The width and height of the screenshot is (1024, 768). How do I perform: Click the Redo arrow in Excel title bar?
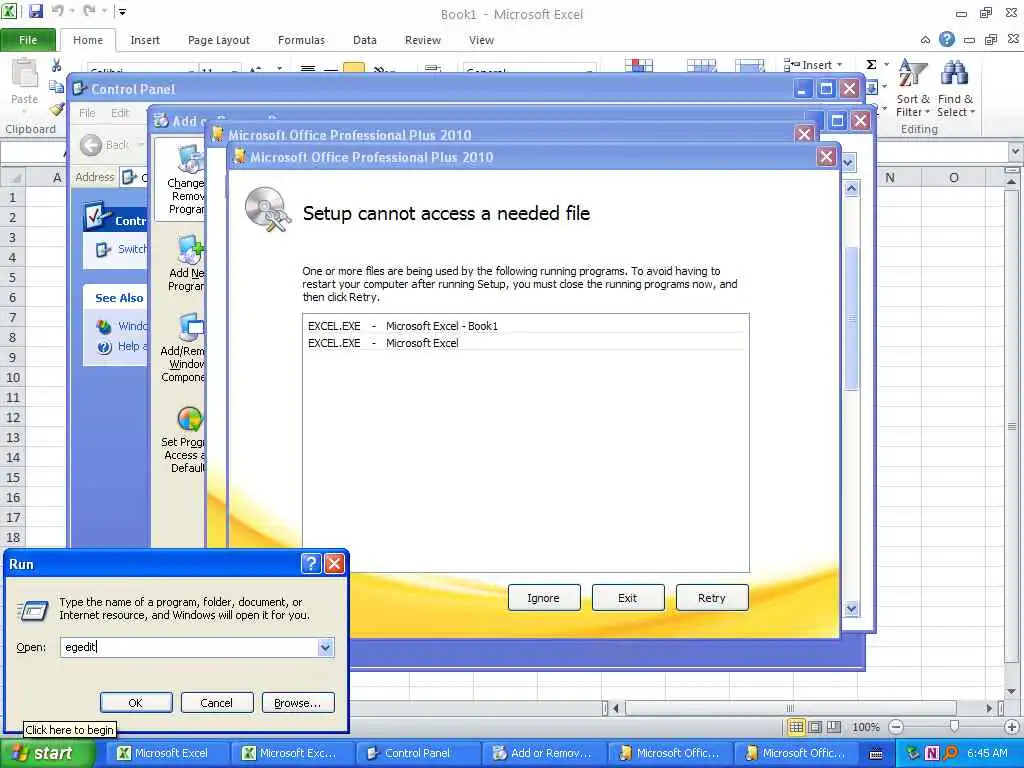(89, 11)
